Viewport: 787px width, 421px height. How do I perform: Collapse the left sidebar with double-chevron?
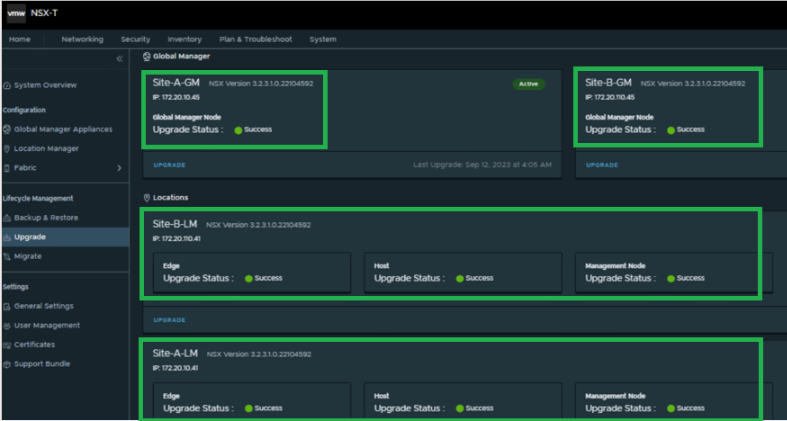click(x=120, y=59)
